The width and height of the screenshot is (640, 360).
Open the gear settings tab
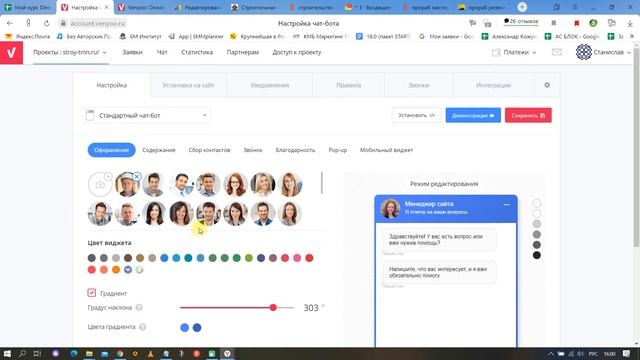pos(547,85)
